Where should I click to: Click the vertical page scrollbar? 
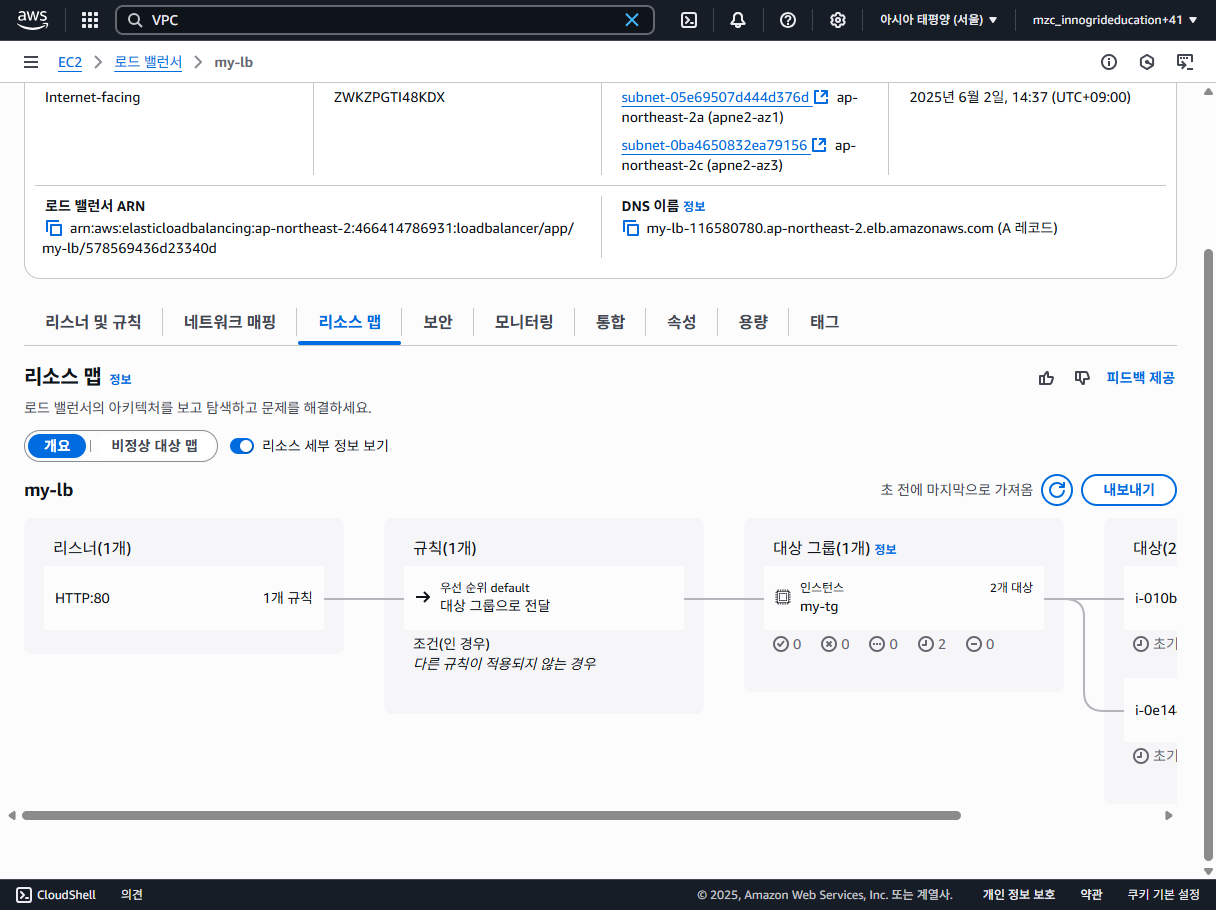tap(1208, 555)
